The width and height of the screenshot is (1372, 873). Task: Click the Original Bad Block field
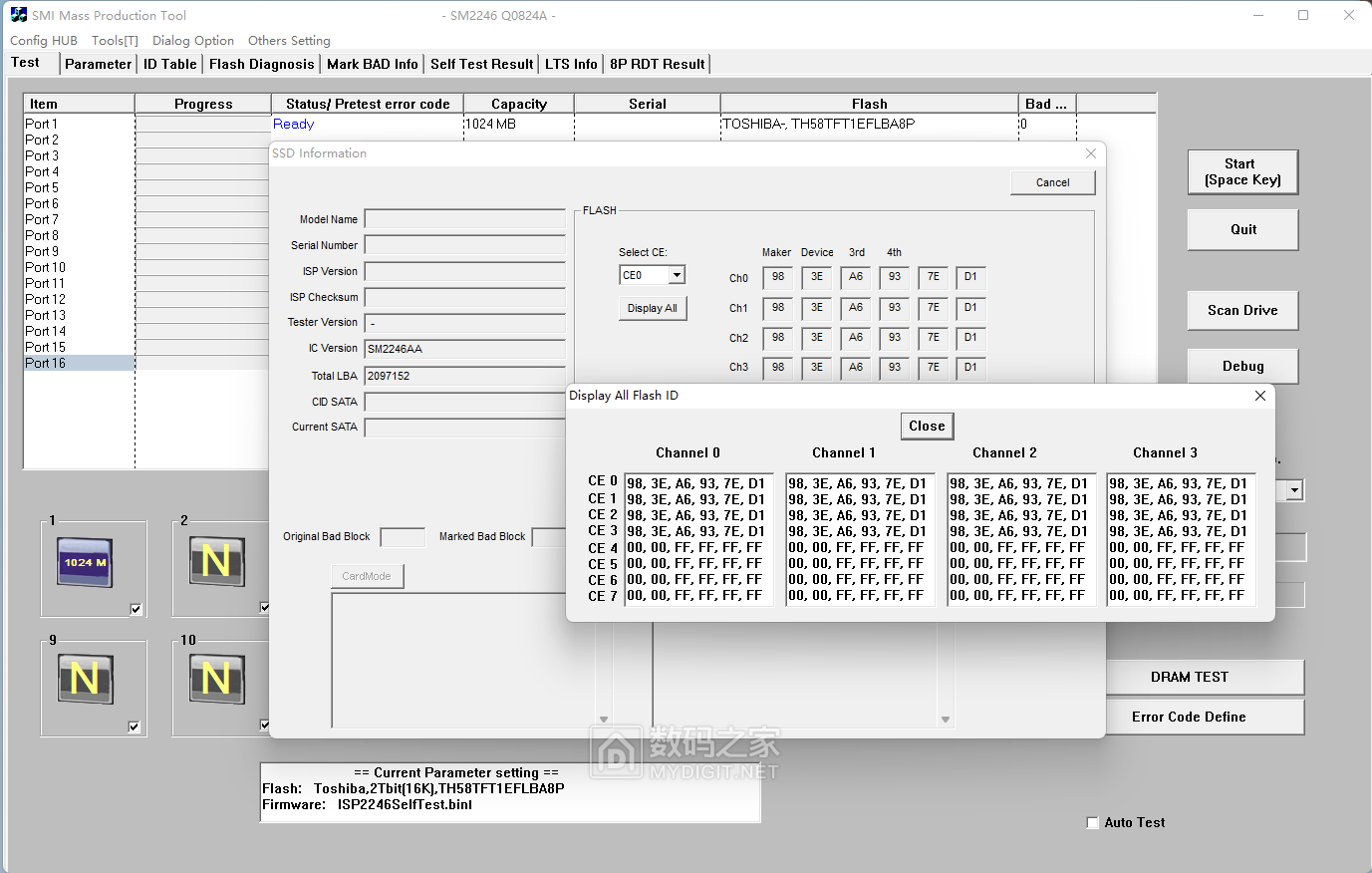click(403, 537)
